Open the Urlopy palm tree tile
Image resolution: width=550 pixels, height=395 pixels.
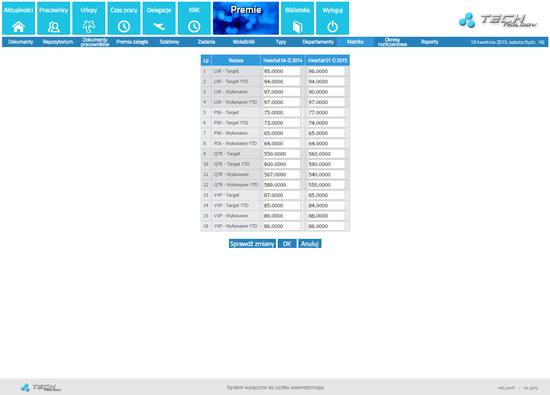89,18
